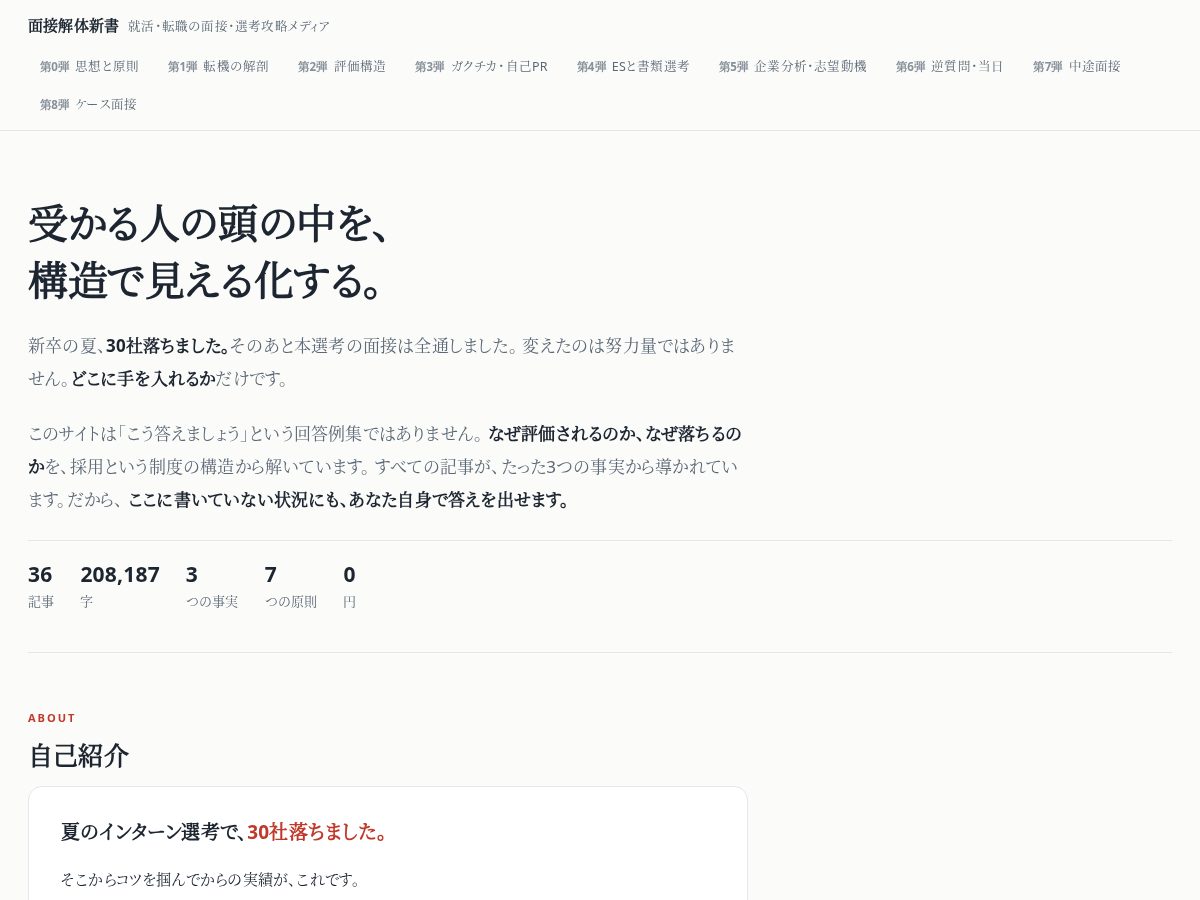Click the stat 7 つの原則
1200x900 pixels.
pyautogui.click(x=291, y=587)
